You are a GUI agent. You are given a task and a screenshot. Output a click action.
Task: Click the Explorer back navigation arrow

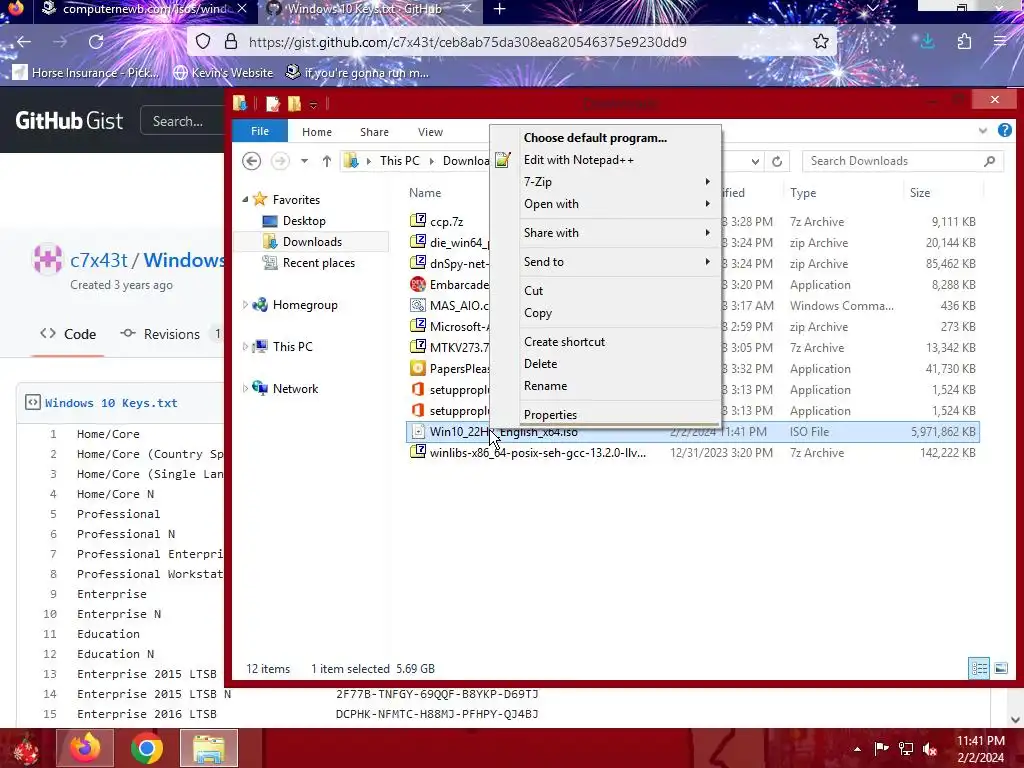point(251,161)
